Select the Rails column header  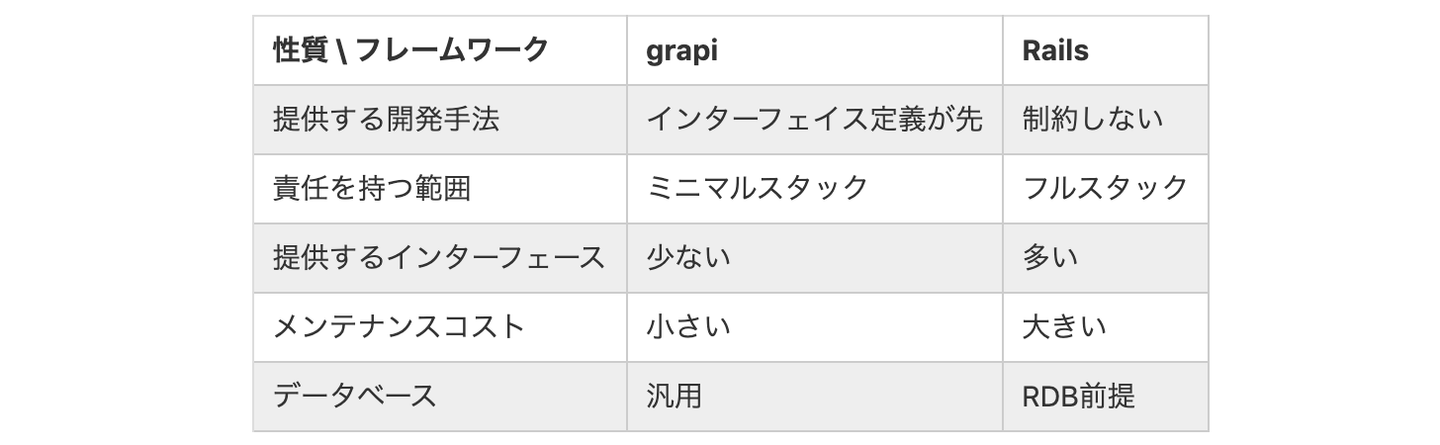tap(1055, 50)
